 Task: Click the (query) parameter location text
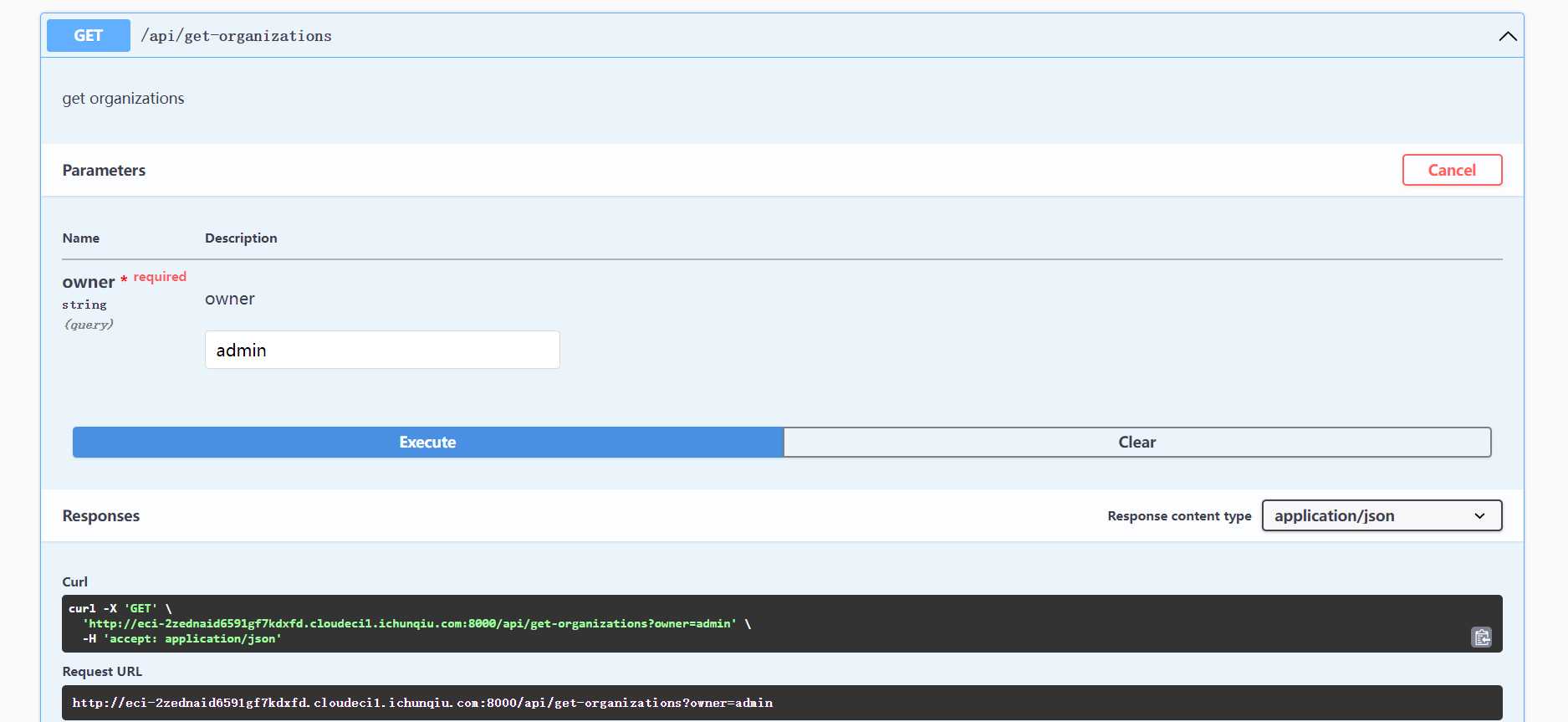89,325
